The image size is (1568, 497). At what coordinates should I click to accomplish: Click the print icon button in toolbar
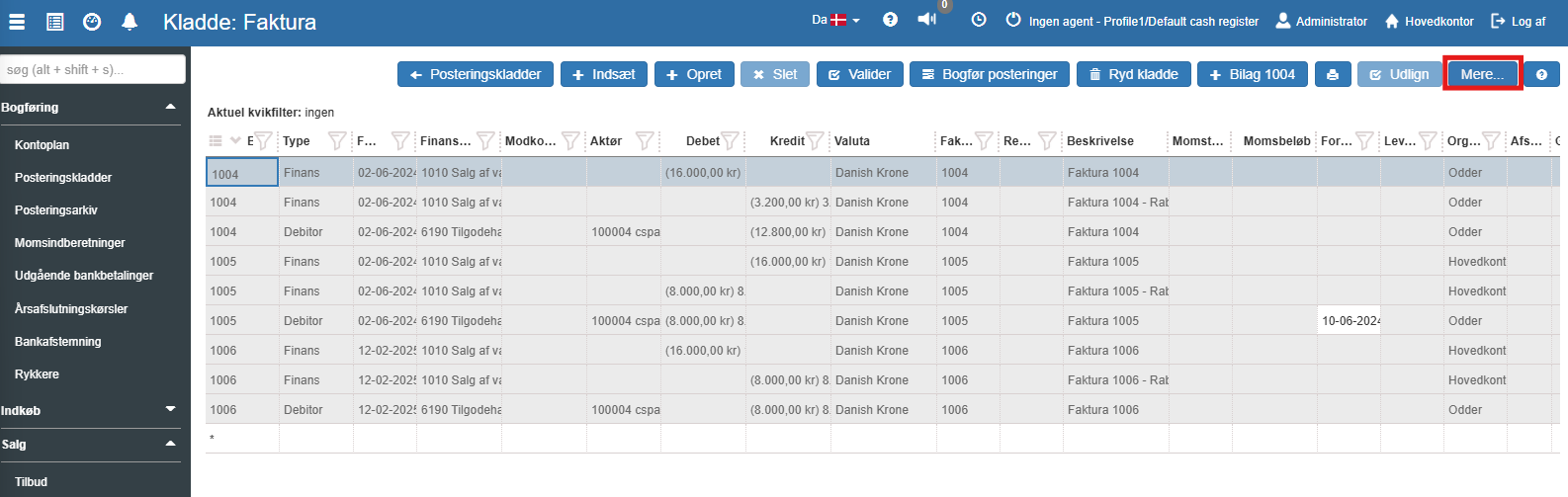pyautogui.click(x=1332, y=74)
